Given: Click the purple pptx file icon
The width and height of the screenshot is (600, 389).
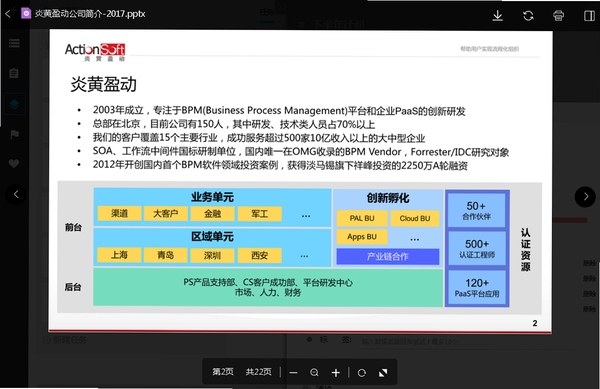Looking at the screenshot, I should point(26,14).
